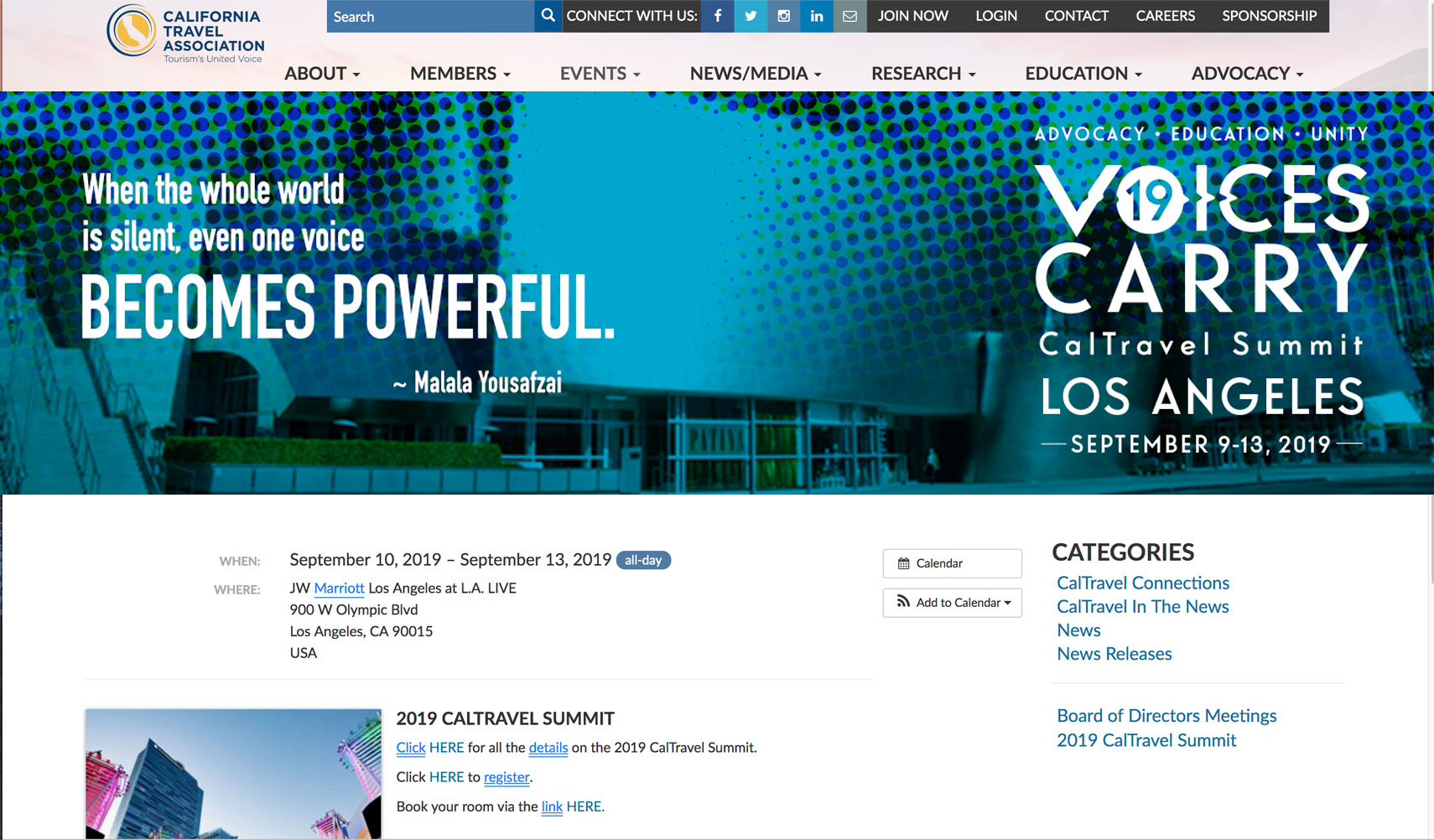Expand the ADVOCACY dropdown menu
Image resolution: width=1434 pixels, height=840 pixels.
[1247, 74]
